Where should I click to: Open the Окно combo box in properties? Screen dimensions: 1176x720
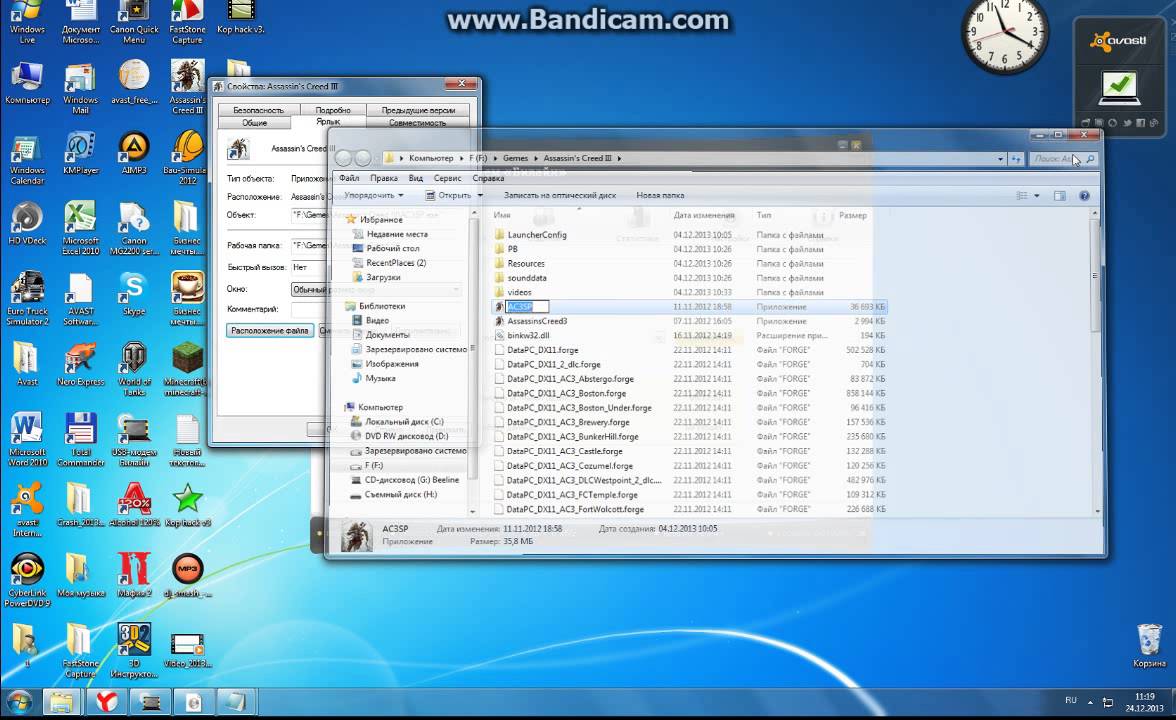pos(376,290)
